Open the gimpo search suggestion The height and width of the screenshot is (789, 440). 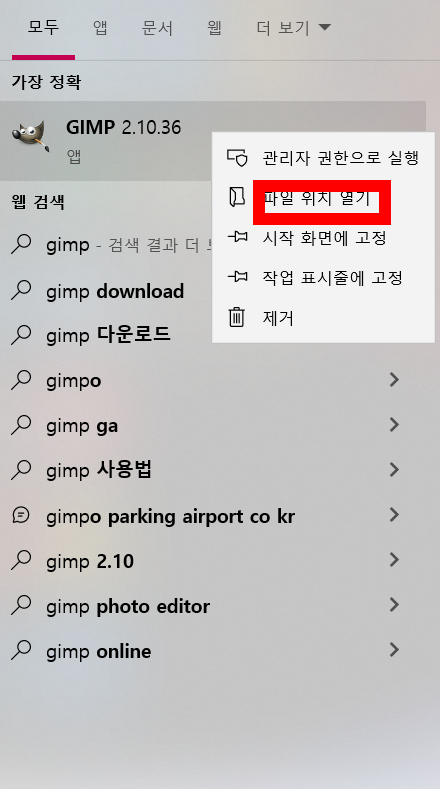click(x=212, y=380)
